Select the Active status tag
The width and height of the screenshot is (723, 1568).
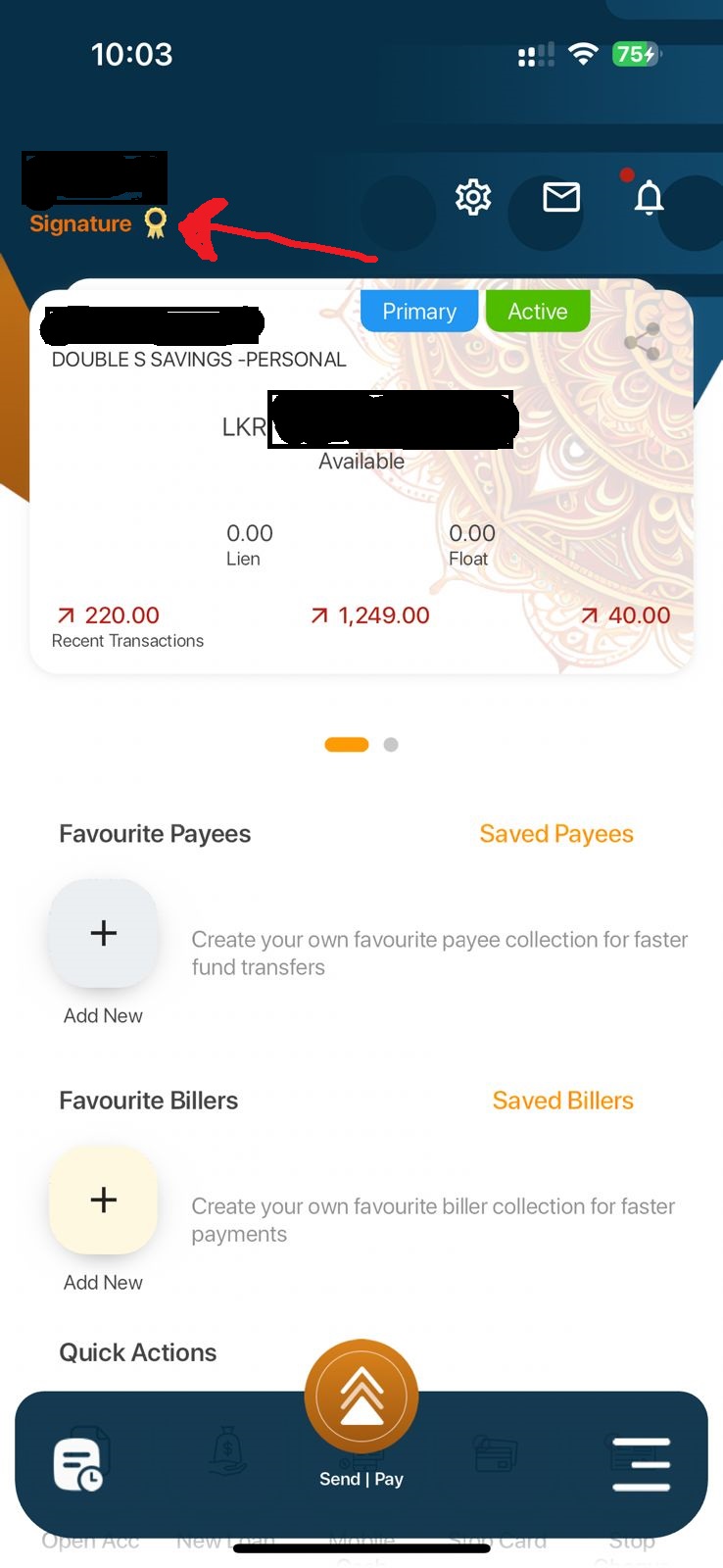point(538,312)
